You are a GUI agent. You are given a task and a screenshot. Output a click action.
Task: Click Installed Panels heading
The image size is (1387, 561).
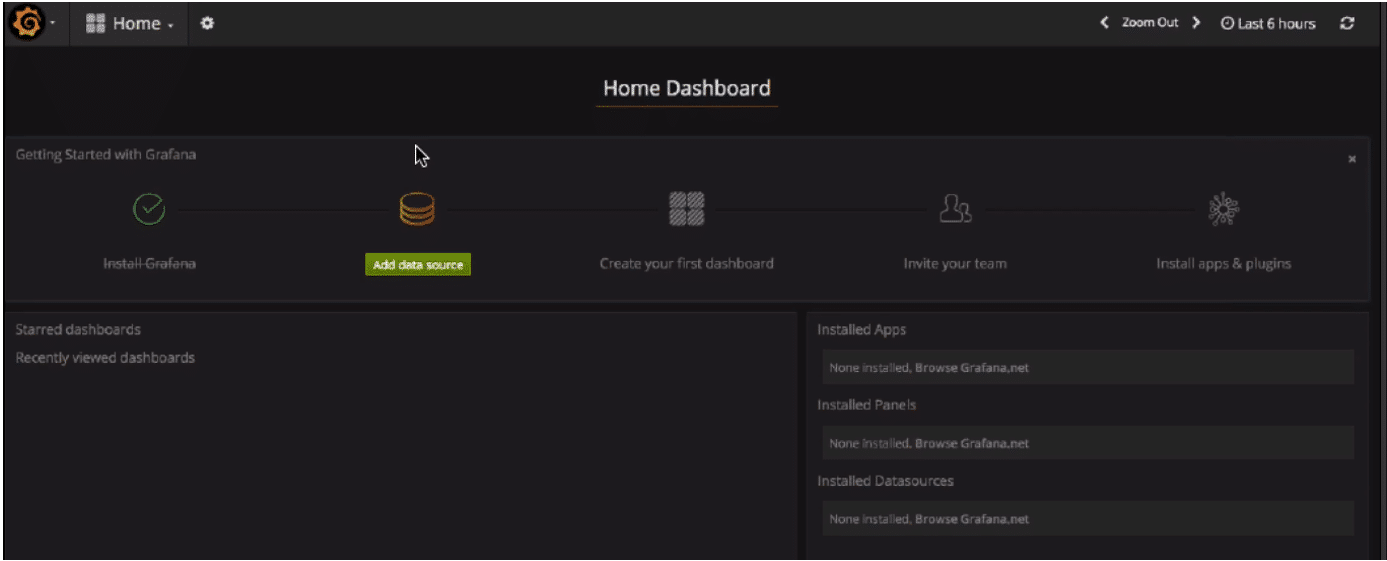click(867, 405)
